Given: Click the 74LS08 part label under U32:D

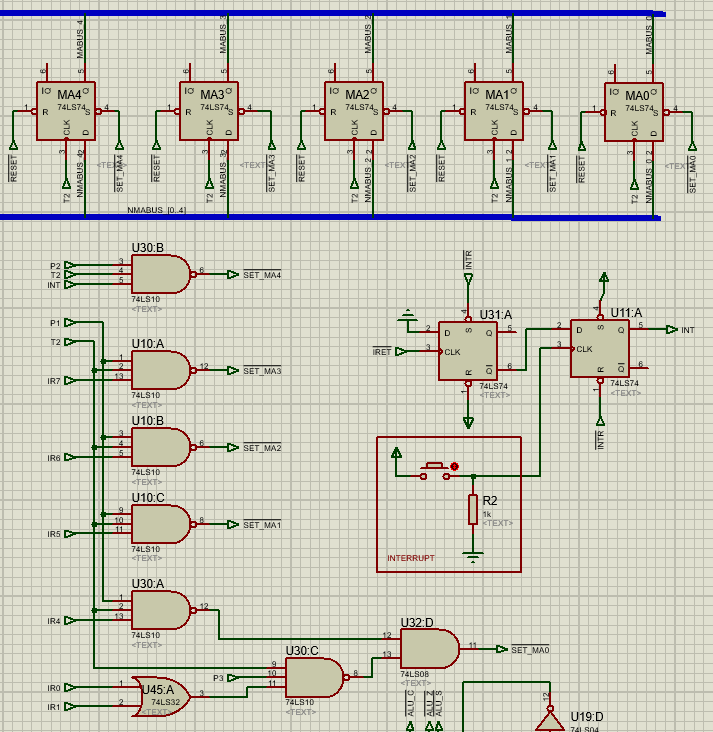Looking at the screenshot, I should [415, 674].
